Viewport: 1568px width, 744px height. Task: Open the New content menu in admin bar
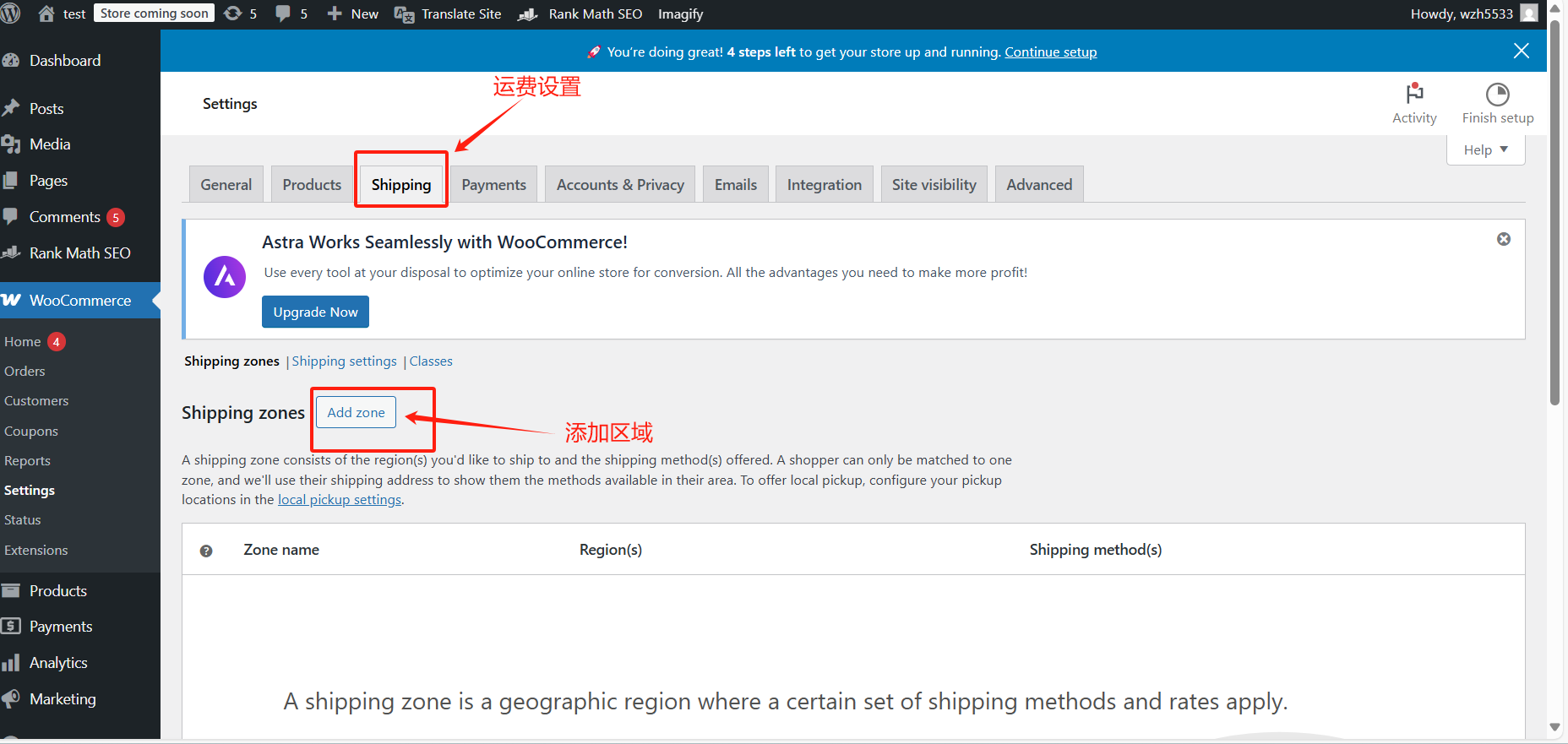[x=353, y=14]
